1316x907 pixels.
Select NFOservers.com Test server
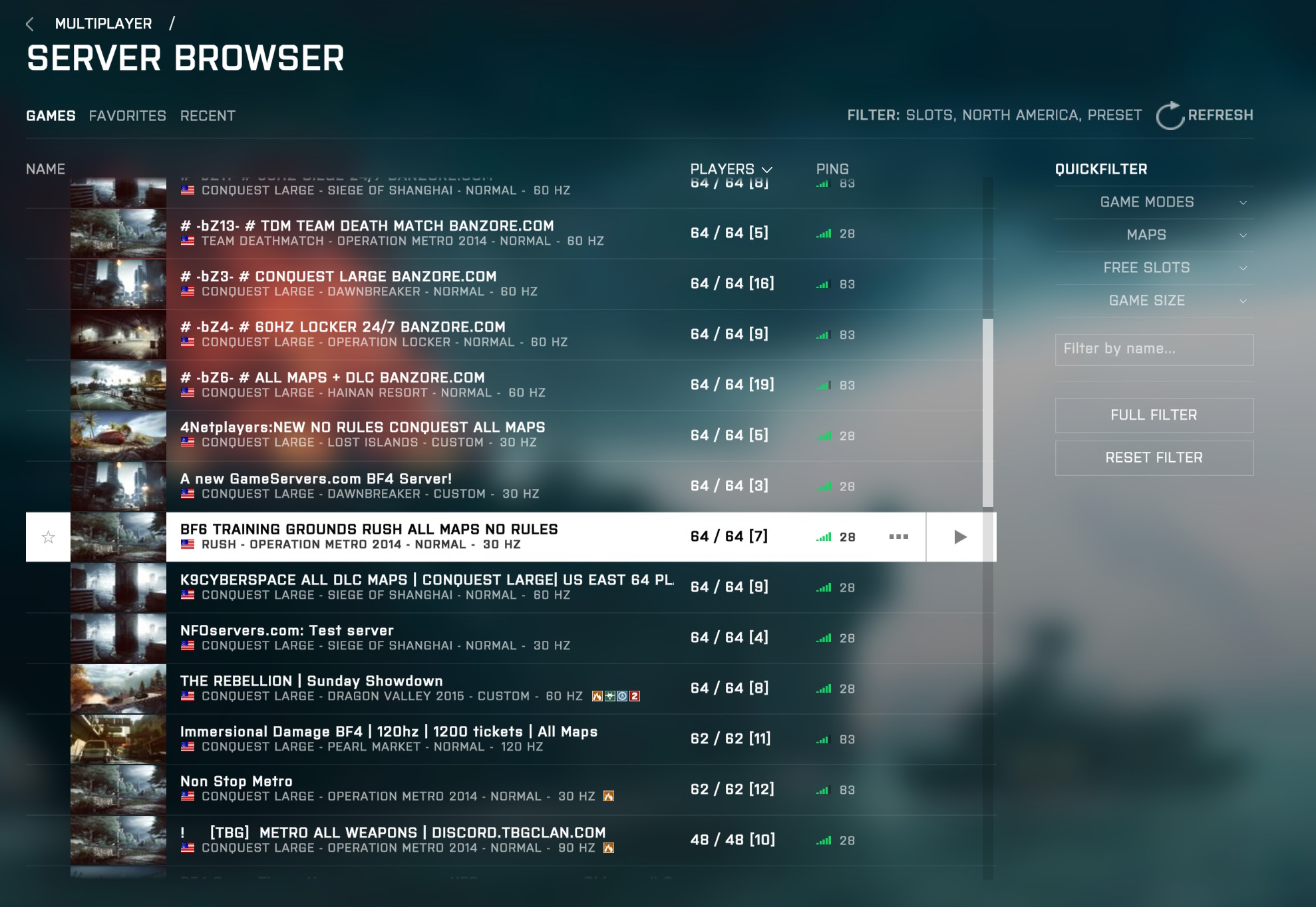click(x=511, y=638)
